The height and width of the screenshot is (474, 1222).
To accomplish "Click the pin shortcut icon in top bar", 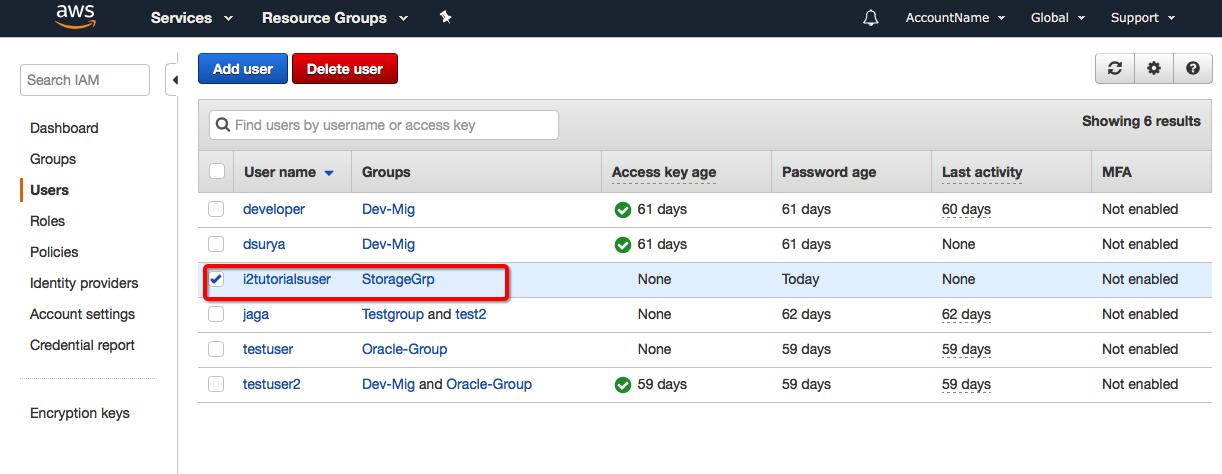I will 446,17.
